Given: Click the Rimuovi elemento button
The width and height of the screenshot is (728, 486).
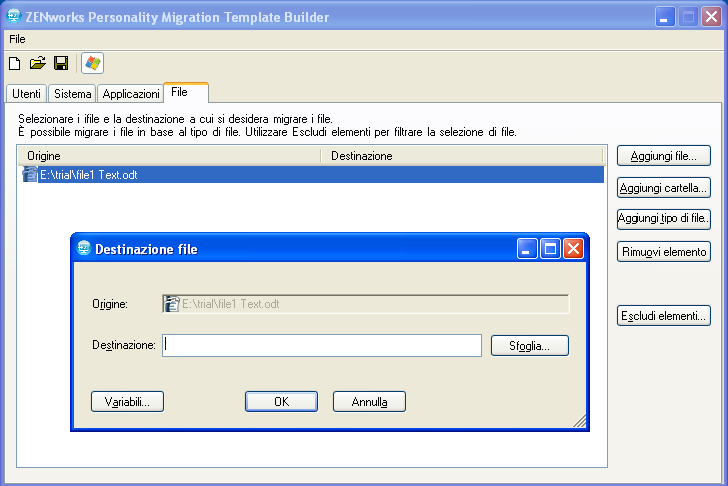Looking at the screenshot, I should (x=663, y=252).
